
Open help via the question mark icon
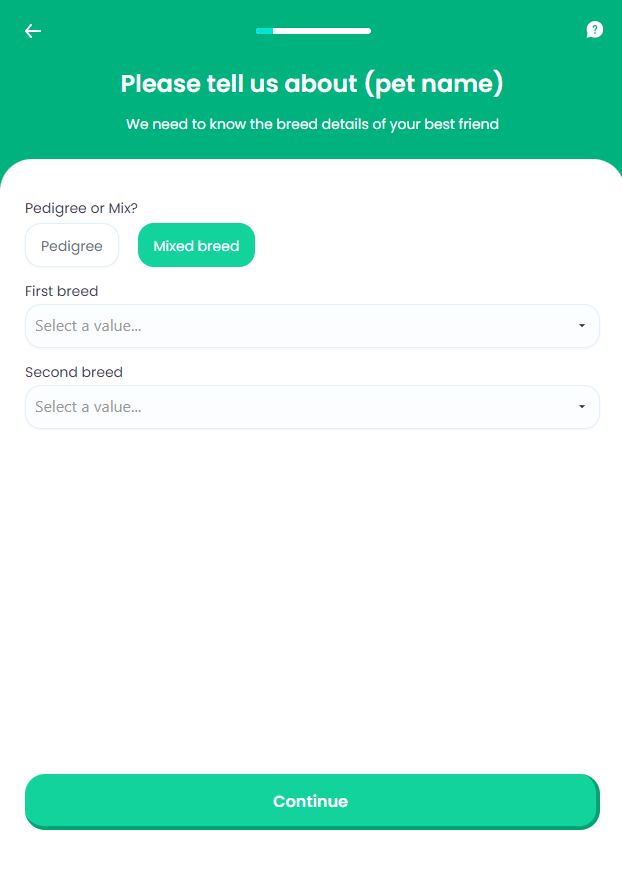click(x=595, y=30)
